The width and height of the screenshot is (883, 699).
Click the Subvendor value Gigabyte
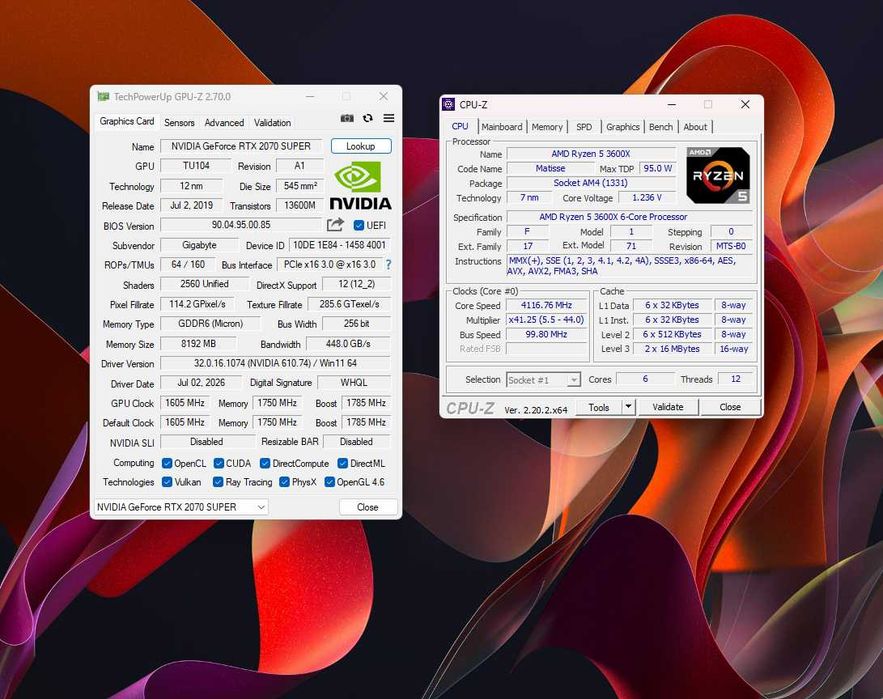pos(199,245)
